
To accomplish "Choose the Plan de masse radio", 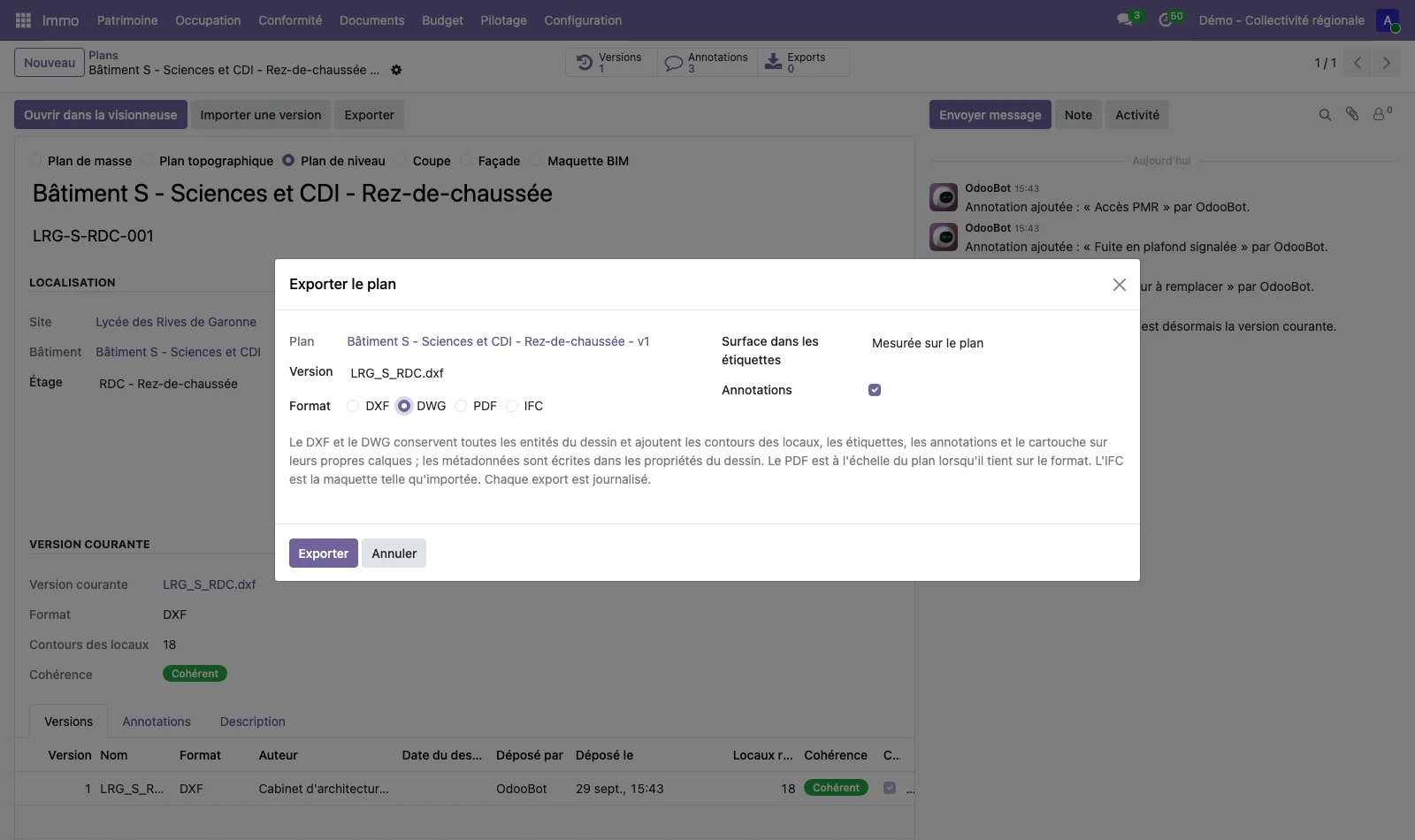I will click(x=35, y=161).
